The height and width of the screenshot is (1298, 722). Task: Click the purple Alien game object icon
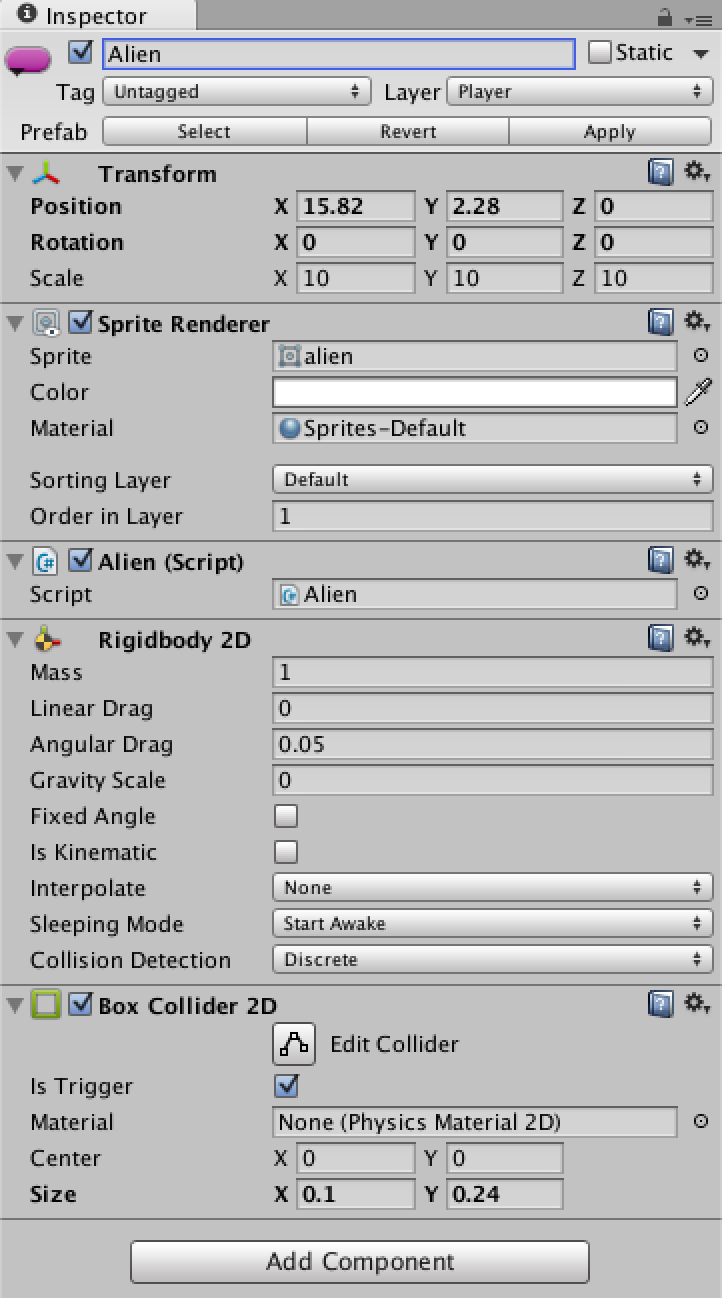29,60
